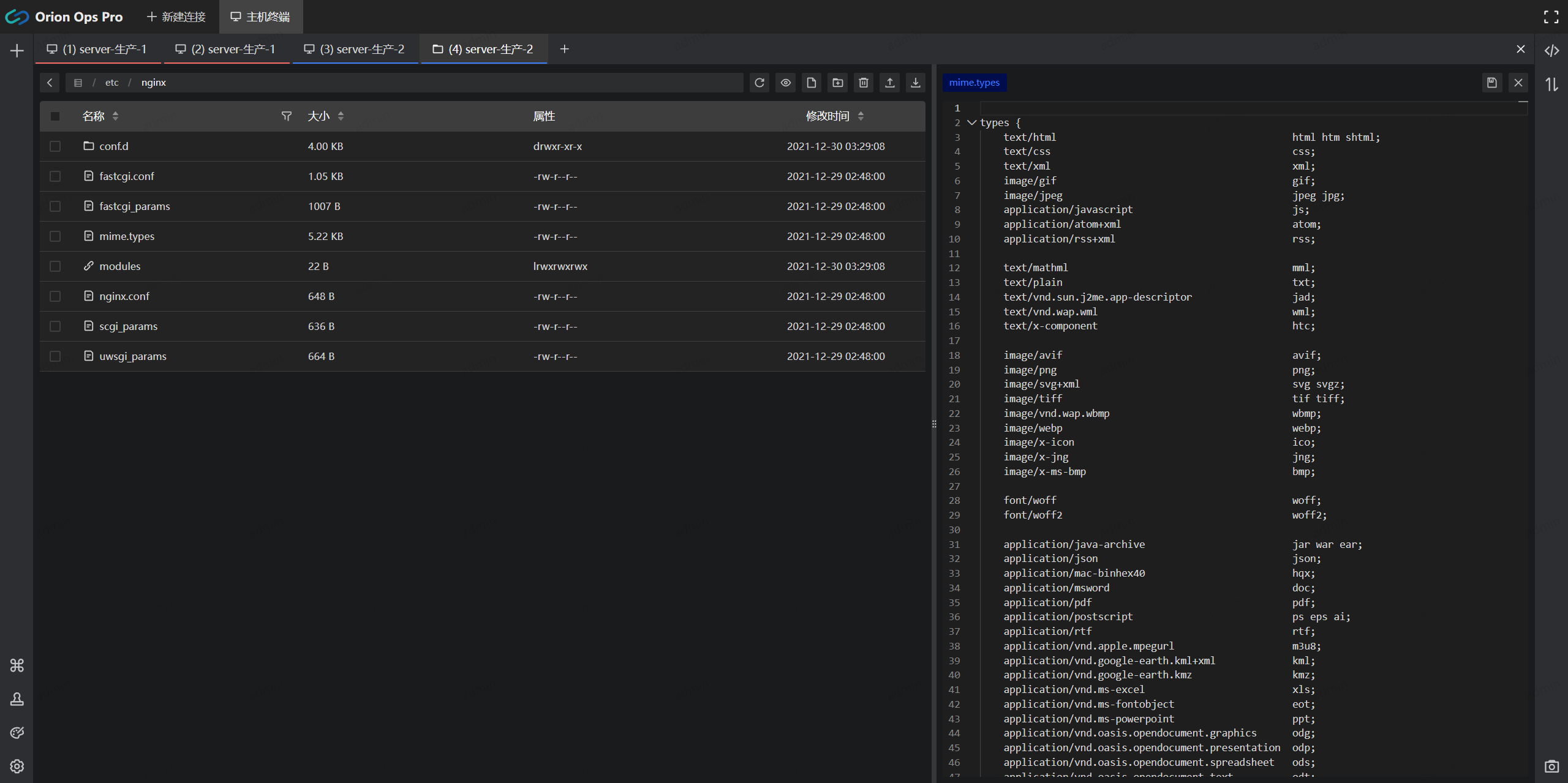Click the new folder icon

(x=837, y=83)
